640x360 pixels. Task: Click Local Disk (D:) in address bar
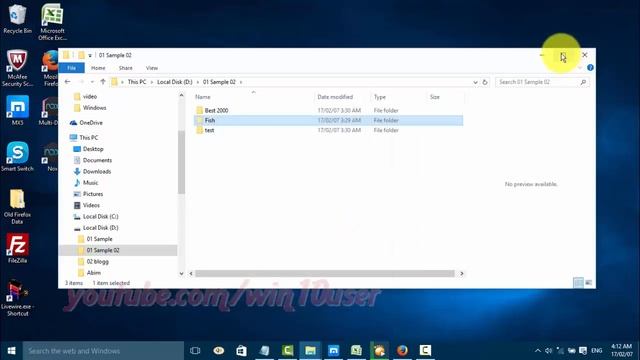pyautogui.click(x=175, y=82)
